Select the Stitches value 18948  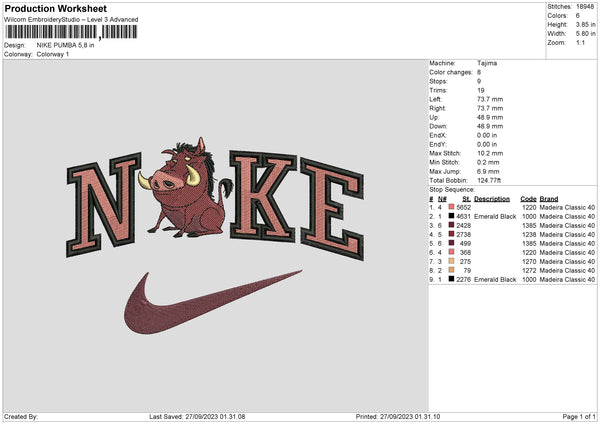[585, 7]
